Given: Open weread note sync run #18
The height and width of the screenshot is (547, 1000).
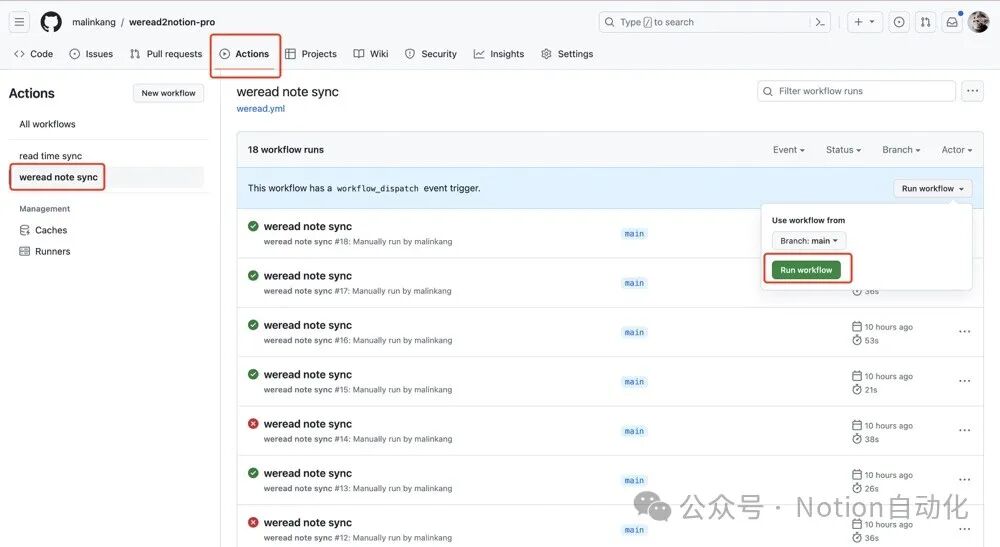Looking at the screenshot, I should click(307, 226).
